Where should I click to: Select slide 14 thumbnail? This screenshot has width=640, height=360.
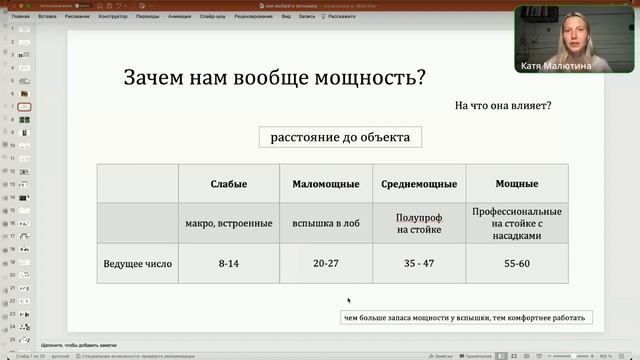[24, 198]
